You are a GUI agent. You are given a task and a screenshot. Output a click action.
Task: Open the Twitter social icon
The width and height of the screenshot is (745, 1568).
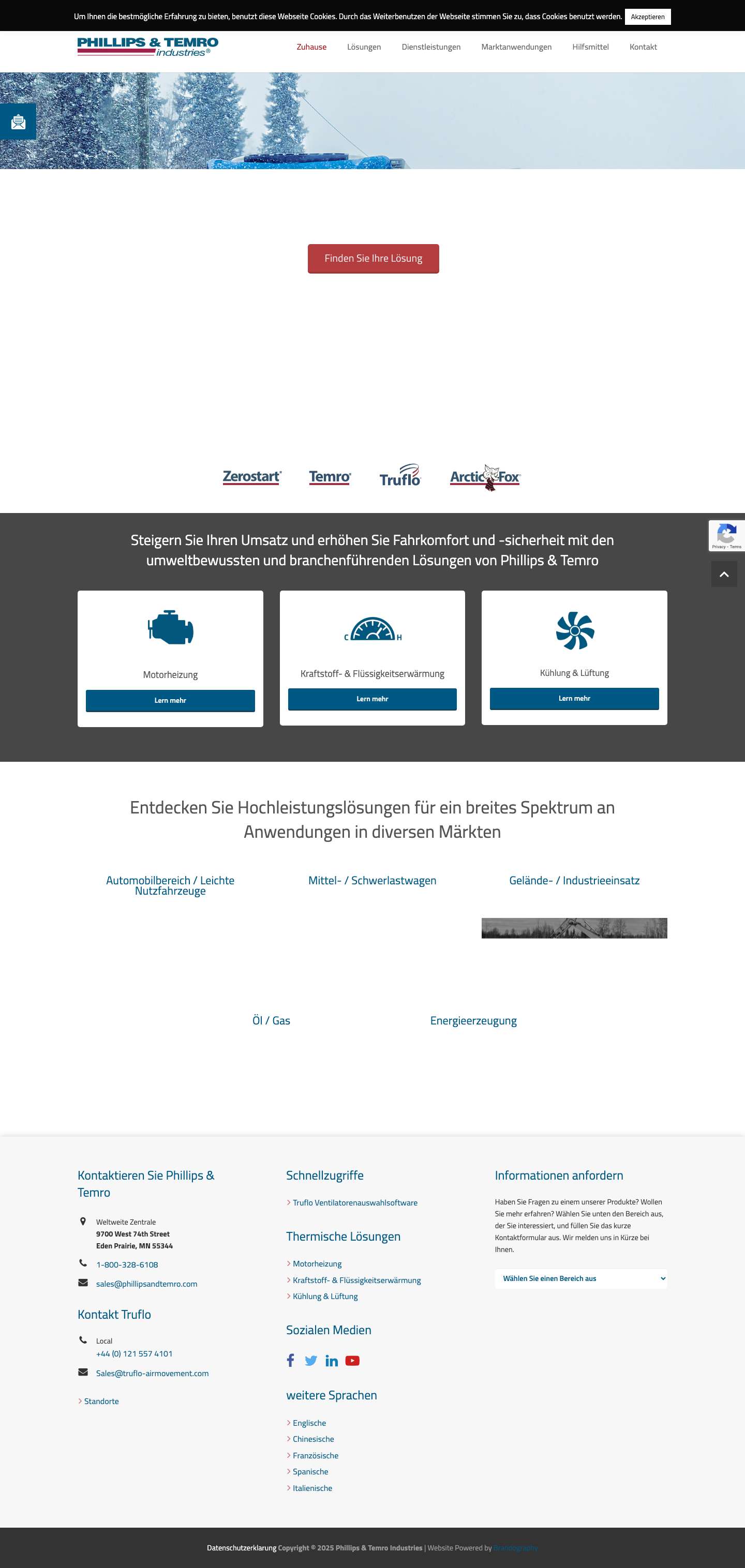[310, 1361]
